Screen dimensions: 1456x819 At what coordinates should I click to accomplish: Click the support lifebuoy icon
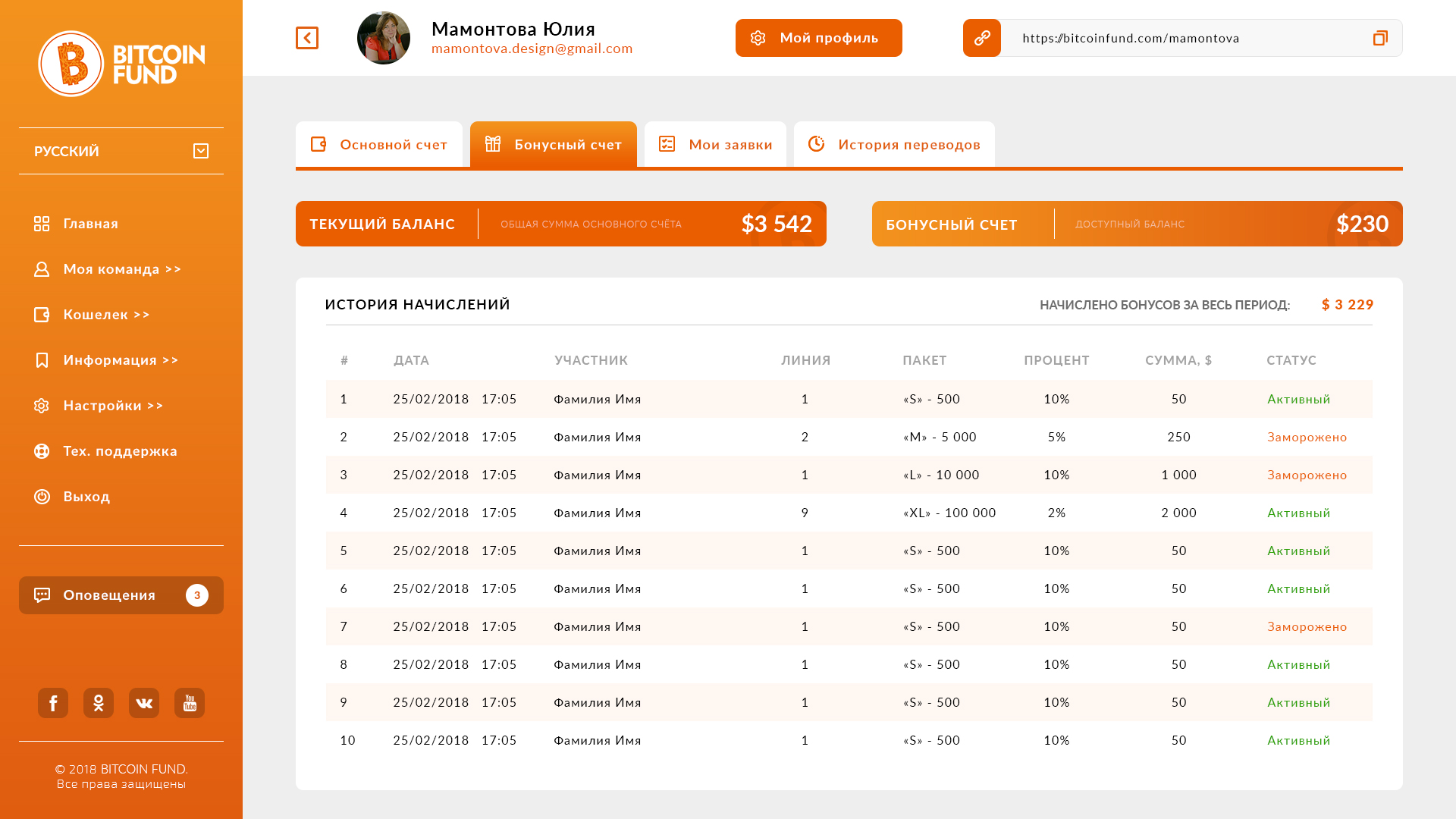coord(42,451)
